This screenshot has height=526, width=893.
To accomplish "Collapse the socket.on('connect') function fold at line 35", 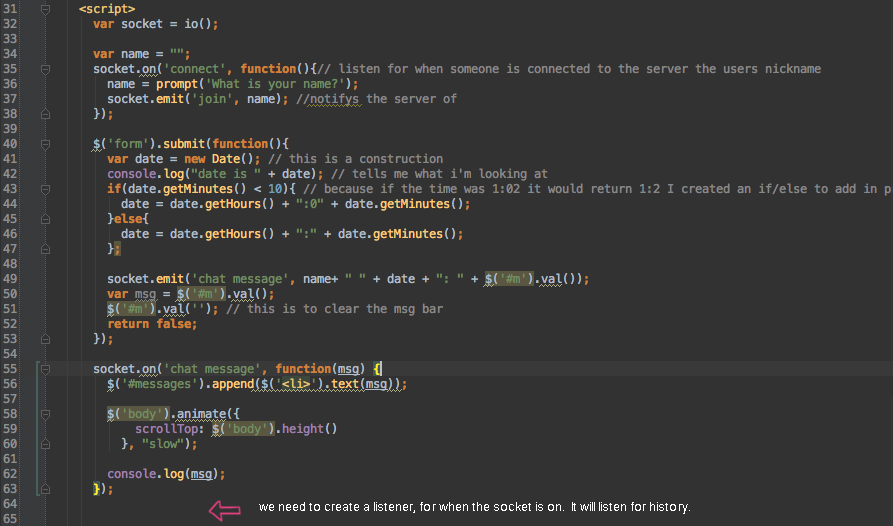I will 46,69.
